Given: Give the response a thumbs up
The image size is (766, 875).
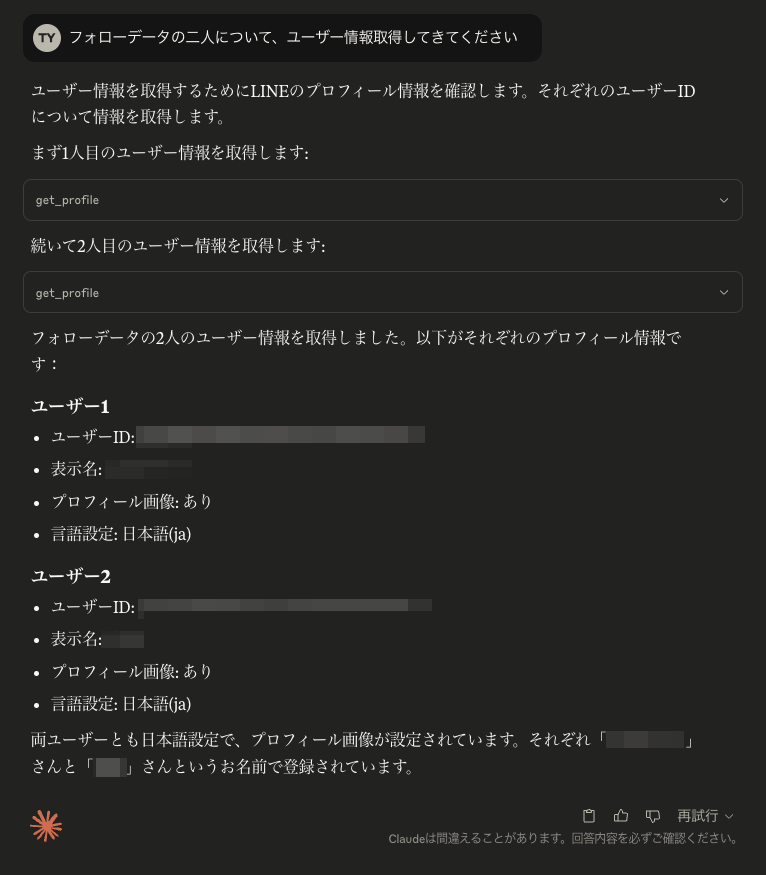Looking at the screenshot, I should pyautogui.click(x=621, y=815).
